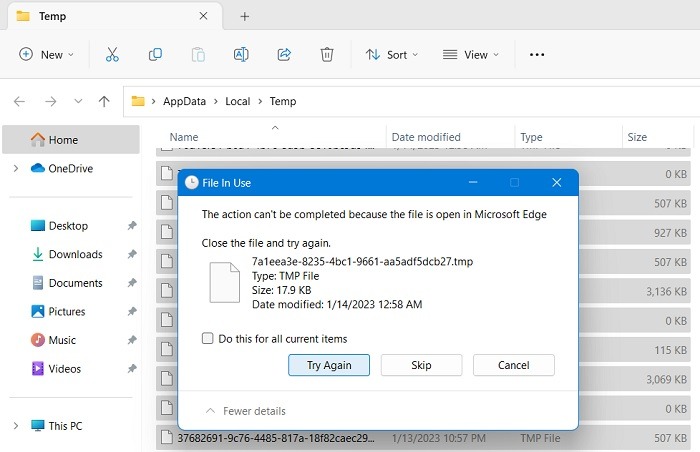Image resolution: width=700 pixels, height=452 pixels.
Task: Click the address bar folder icon
Action: pos(138,101)
